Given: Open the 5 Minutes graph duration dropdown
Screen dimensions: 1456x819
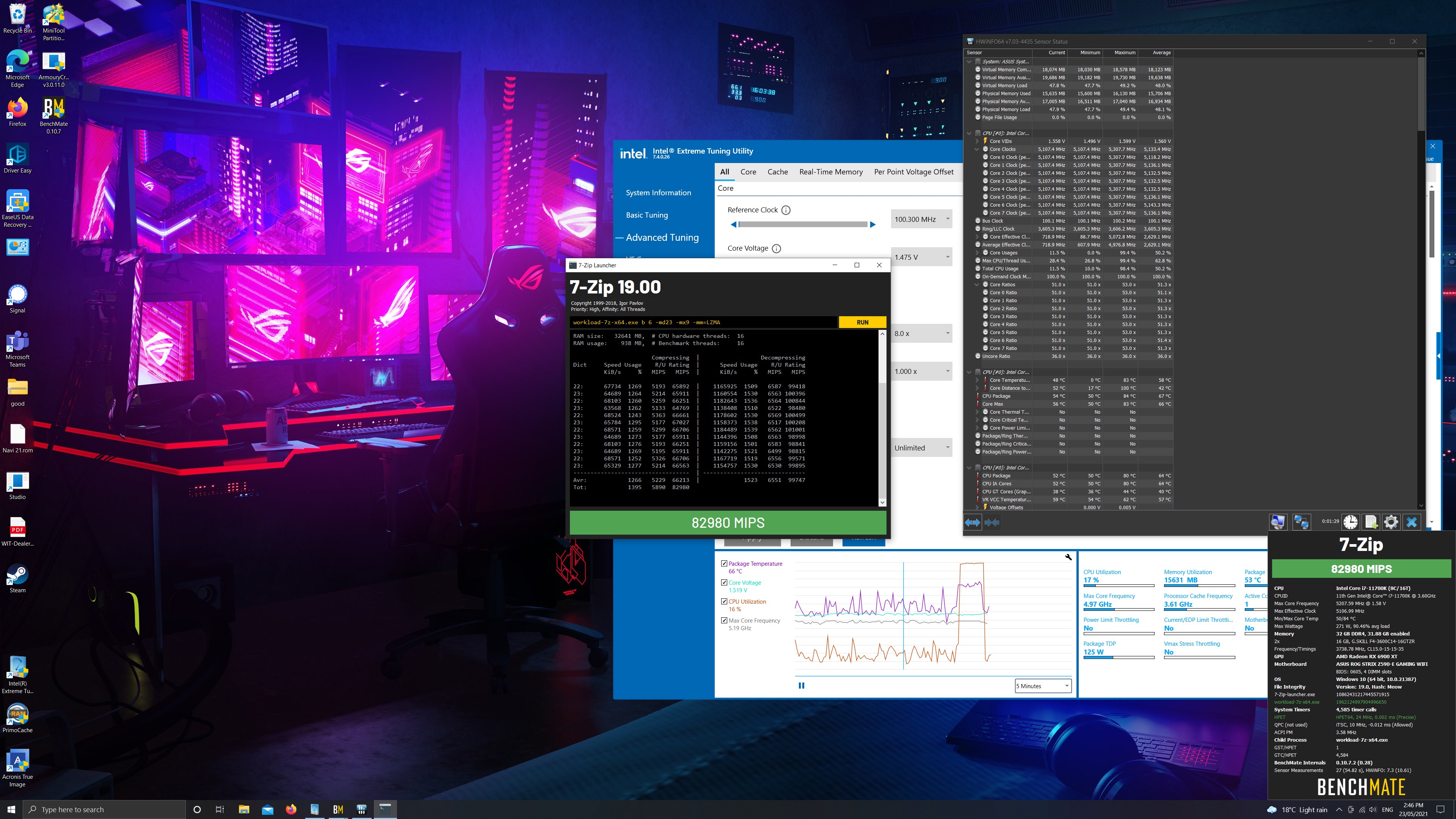Looking at the screenshot, I should pos(1043,686).
